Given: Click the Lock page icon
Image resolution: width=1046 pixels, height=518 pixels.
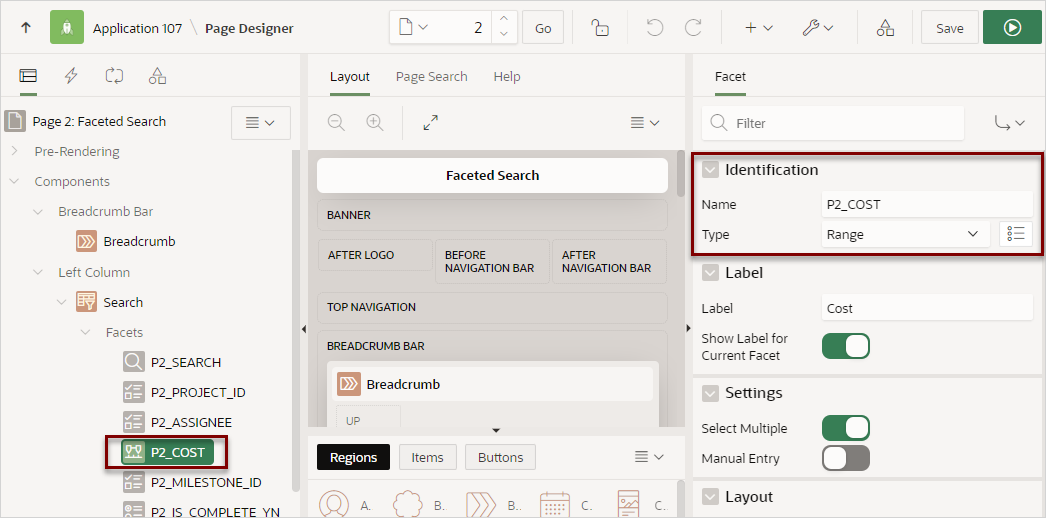Looking at the screenshot, I should 600,28.
